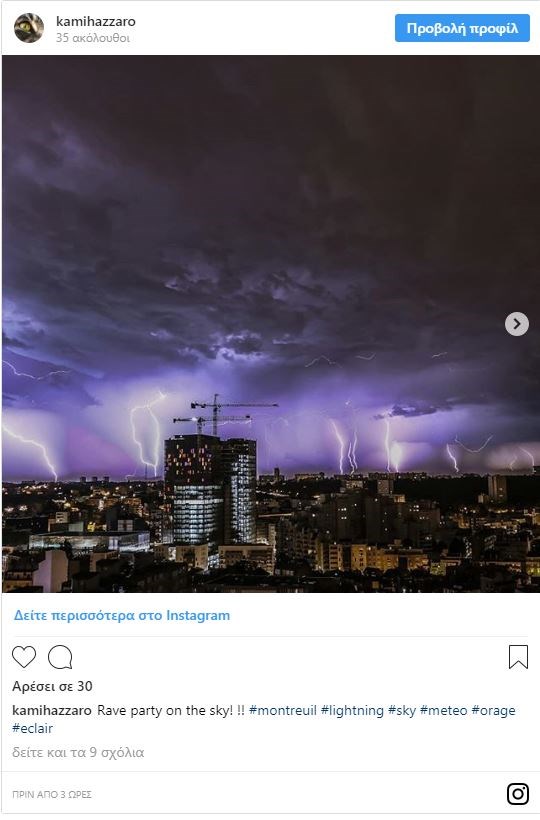This screenshot has height=820, width=540.
Task: Click the Instagram logo icon
Action: pos(518,794)
